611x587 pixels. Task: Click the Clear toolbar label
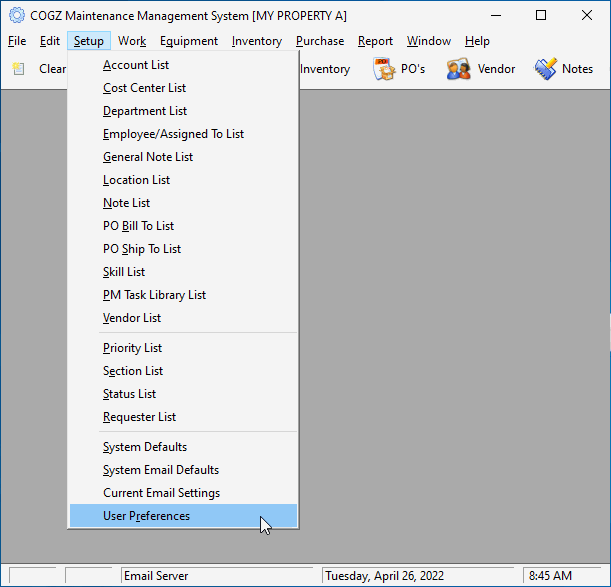pyautogui.click(x=53, y=69)
